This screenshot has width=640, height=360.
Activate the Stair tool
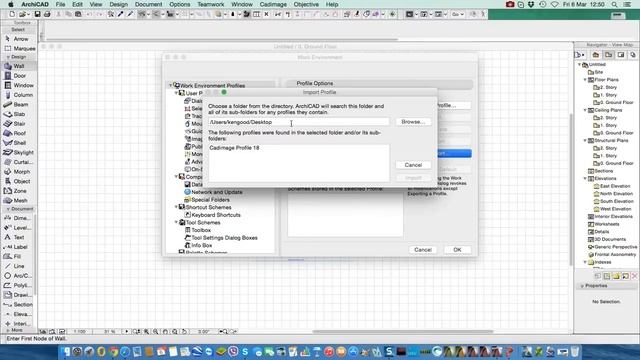[x=17, y=124]
